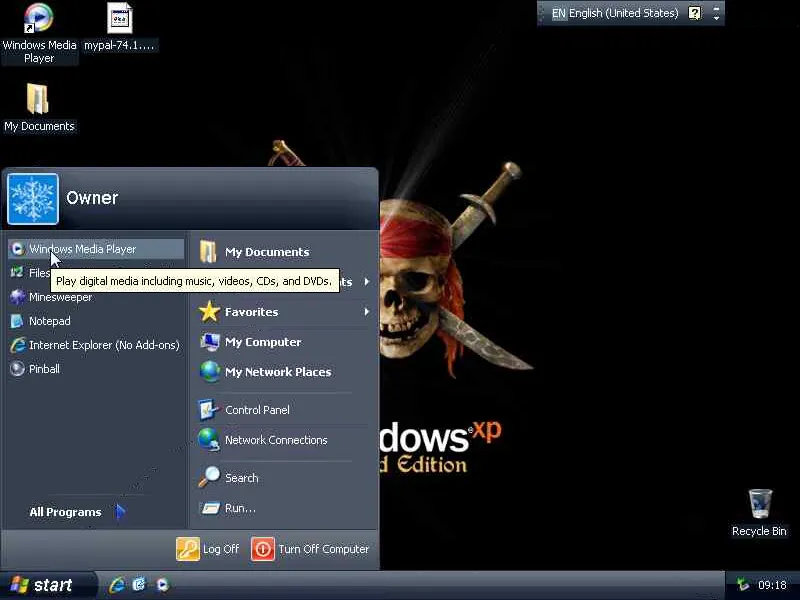
Task: Click the Log Off button
Action: 208,549
